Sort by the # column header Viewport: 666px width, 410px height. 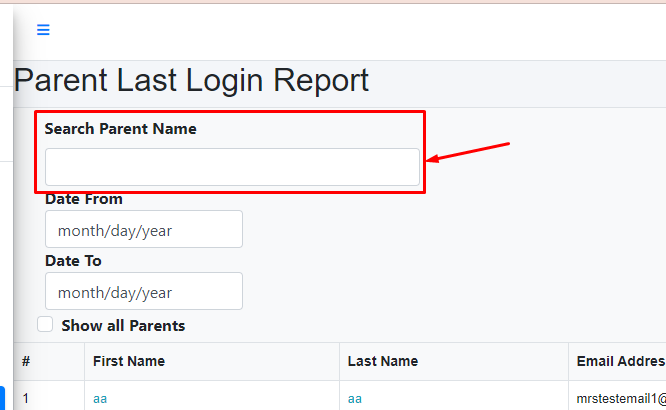pos(26,361)
